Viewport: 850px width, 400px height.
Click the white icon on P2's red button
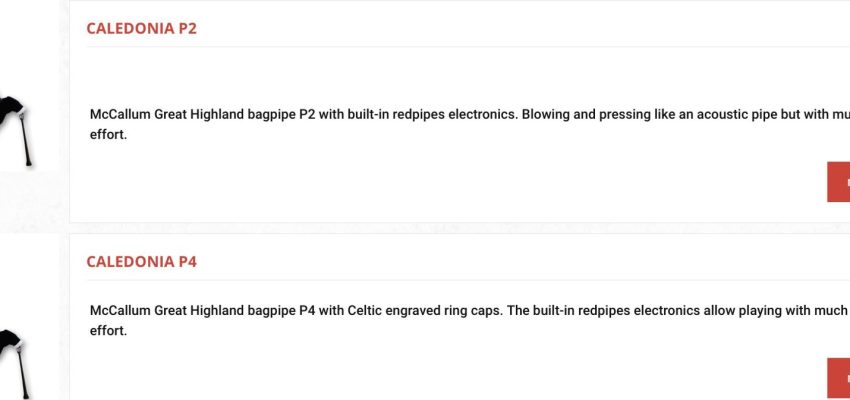(x=844, y=182)
